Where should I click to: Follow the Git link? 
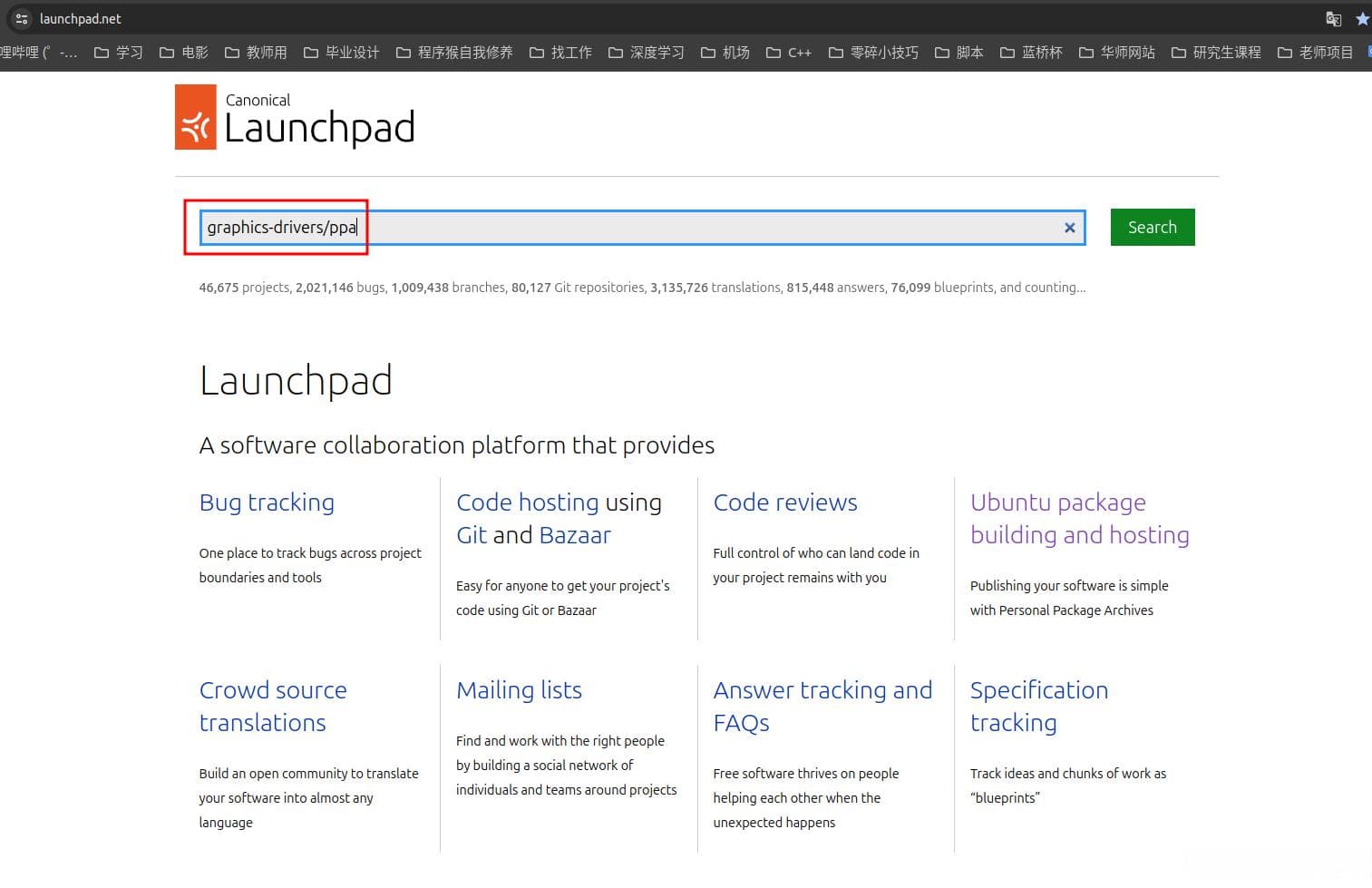pyautogui.click(x=472, y=535)
